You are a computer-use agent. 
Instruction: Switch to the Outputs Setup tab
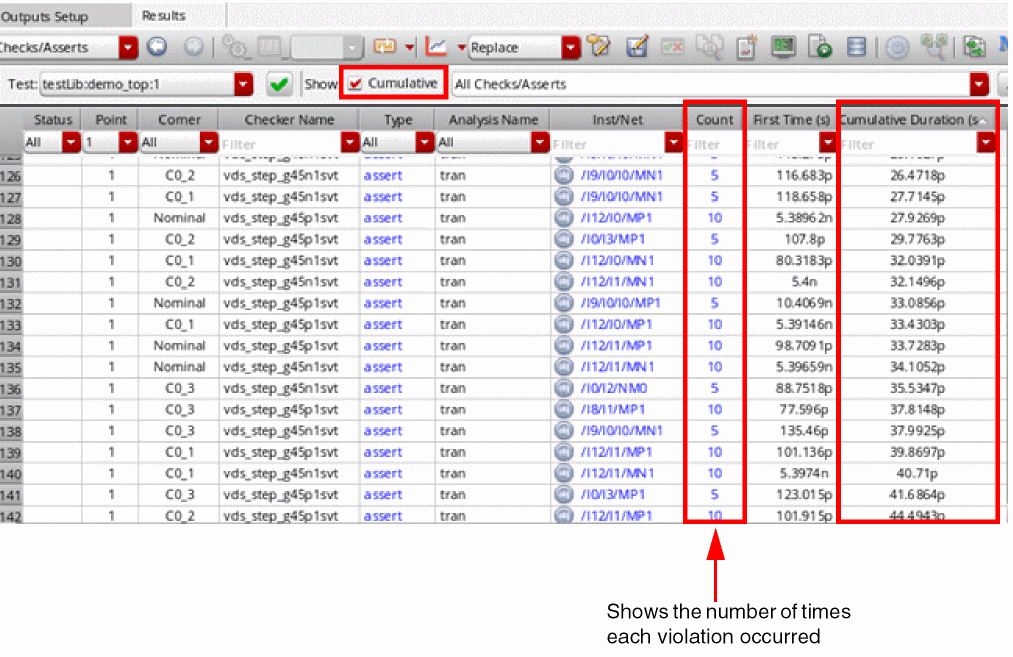tap(46, 17)
